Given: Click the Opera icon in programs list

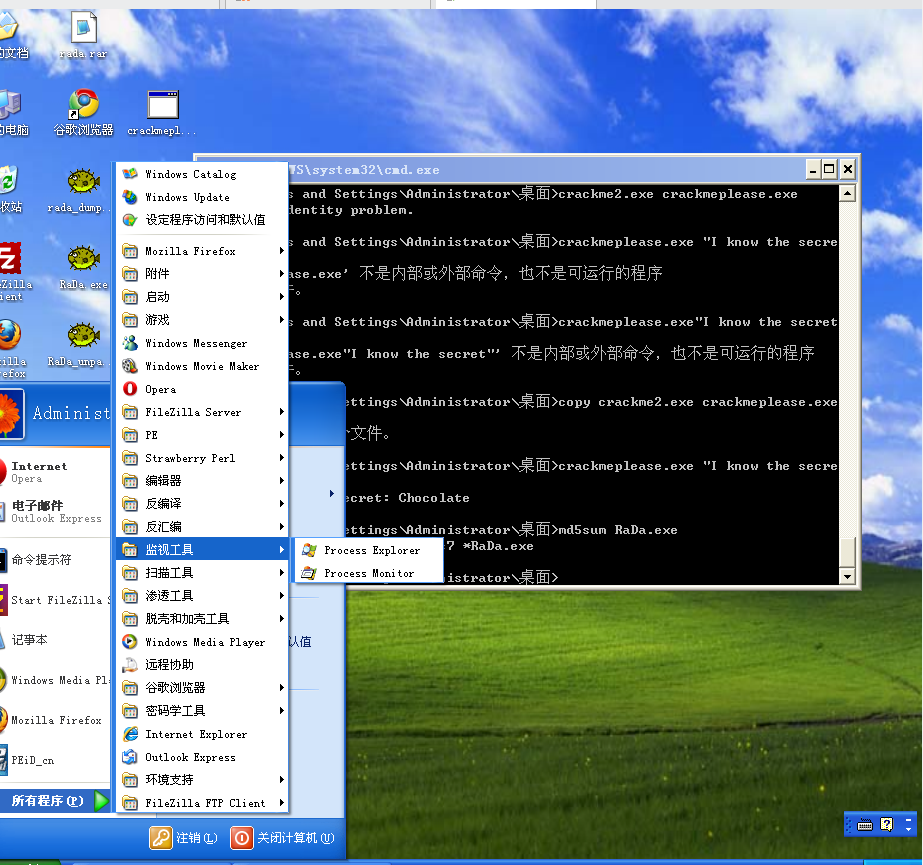Looking at the screenshot, I should pyautogui.click(x=130, y=389).
